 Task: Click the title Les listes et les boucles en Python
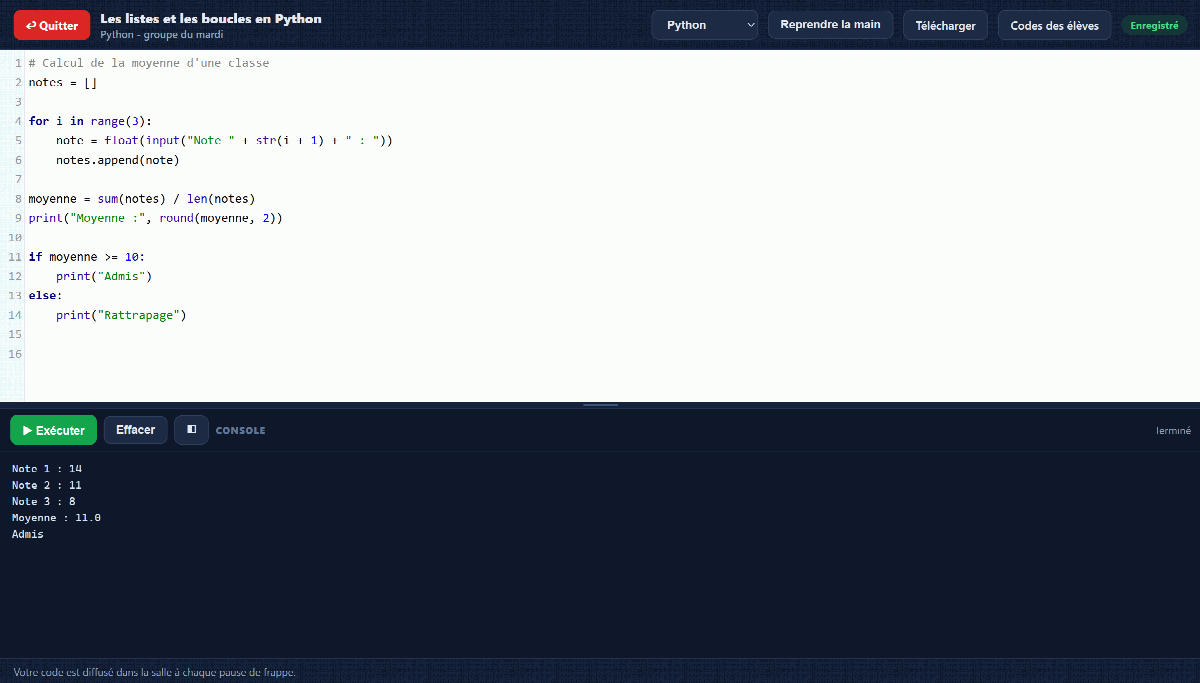pos(211,19)
